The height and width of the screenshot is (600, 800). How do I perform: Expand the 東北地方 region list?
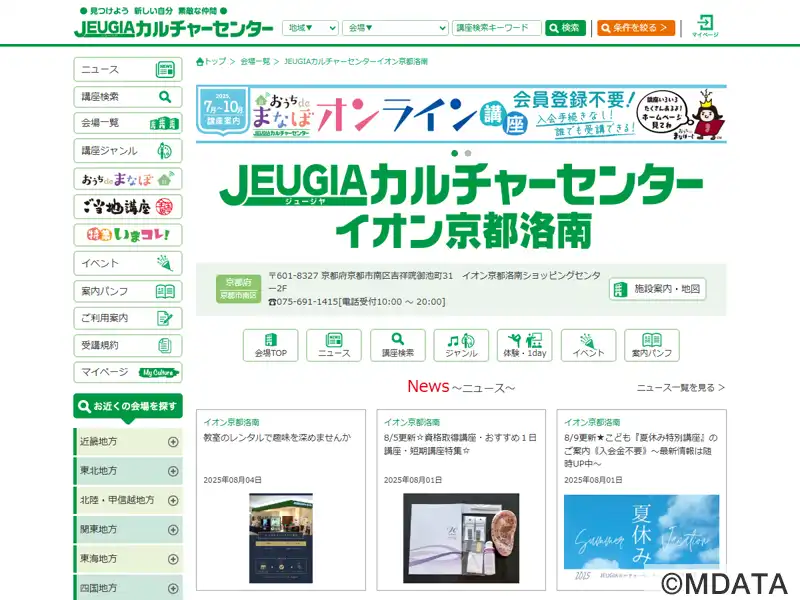point(128,471)
